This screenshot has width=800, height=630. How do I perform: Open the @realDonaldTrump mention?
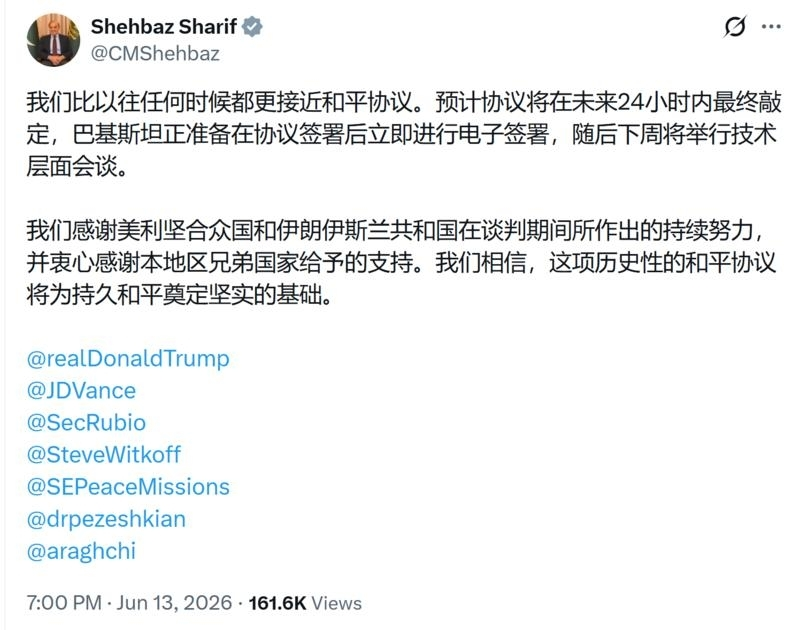tap(128, 359)
